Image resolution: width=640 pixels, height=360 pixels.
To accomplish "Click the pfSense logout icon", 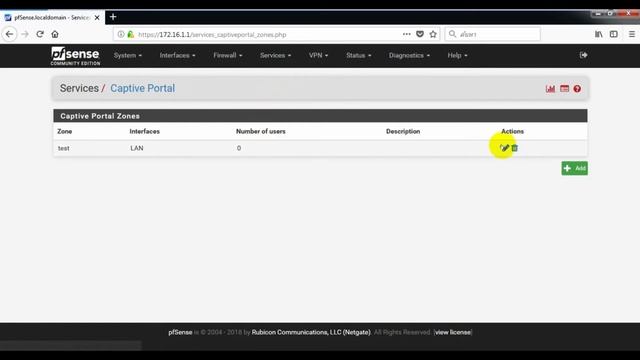I will (x=583, y=55).
